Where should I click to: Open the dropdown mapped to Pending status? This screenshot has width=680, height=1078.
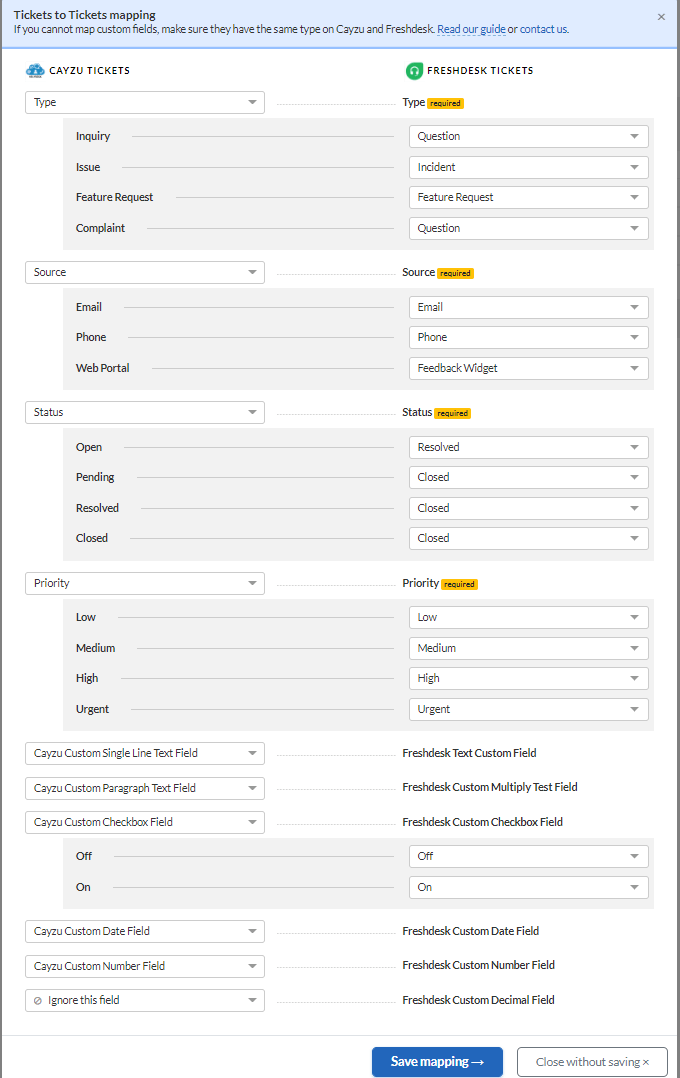(x=529, y=477)
